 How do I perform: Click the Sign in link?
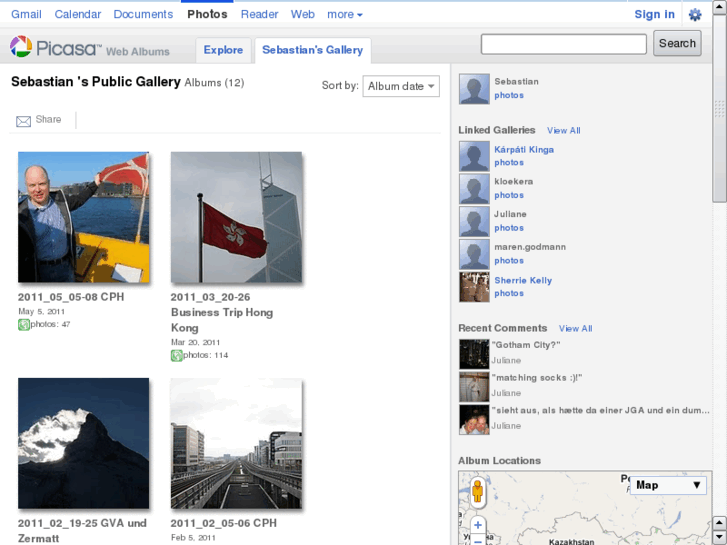pos(654,14)
